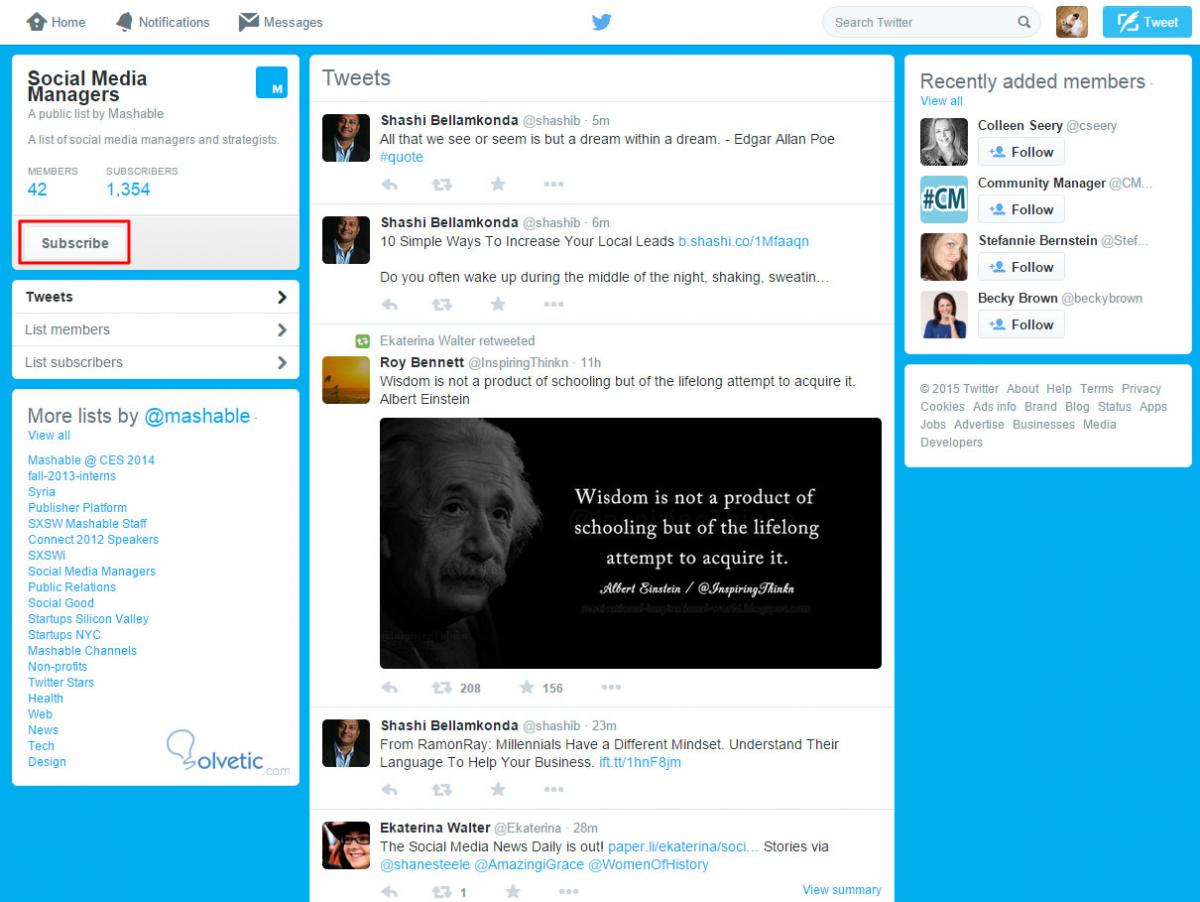The width and height of the screenshot is (1200, 902).
Task: Open the Public Relations list
Action: (x=72, y=587)
